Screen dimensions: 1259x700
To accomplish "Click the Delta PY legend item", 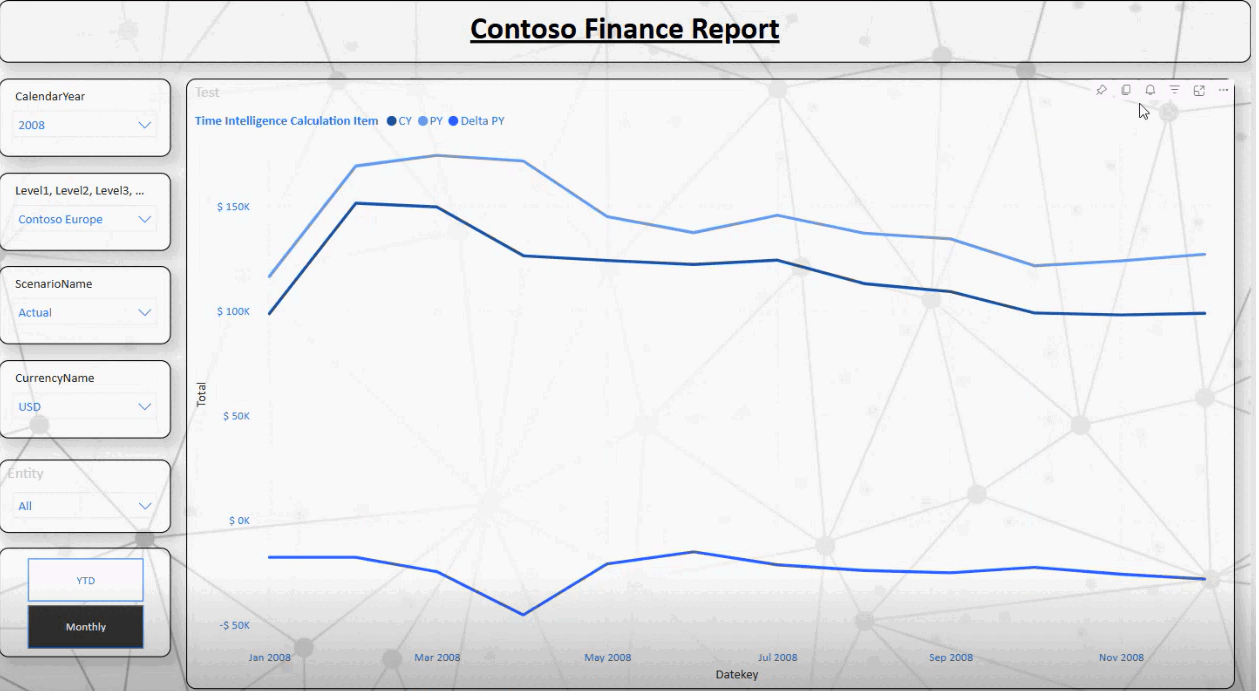I will (x=476, y=121).
